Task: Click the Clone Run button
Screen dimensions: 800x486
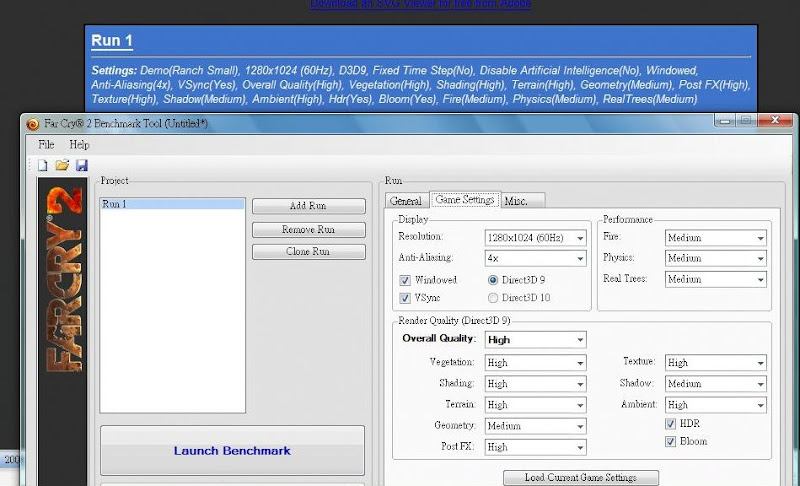Action: pyautogui.click(x=309, y=252)
